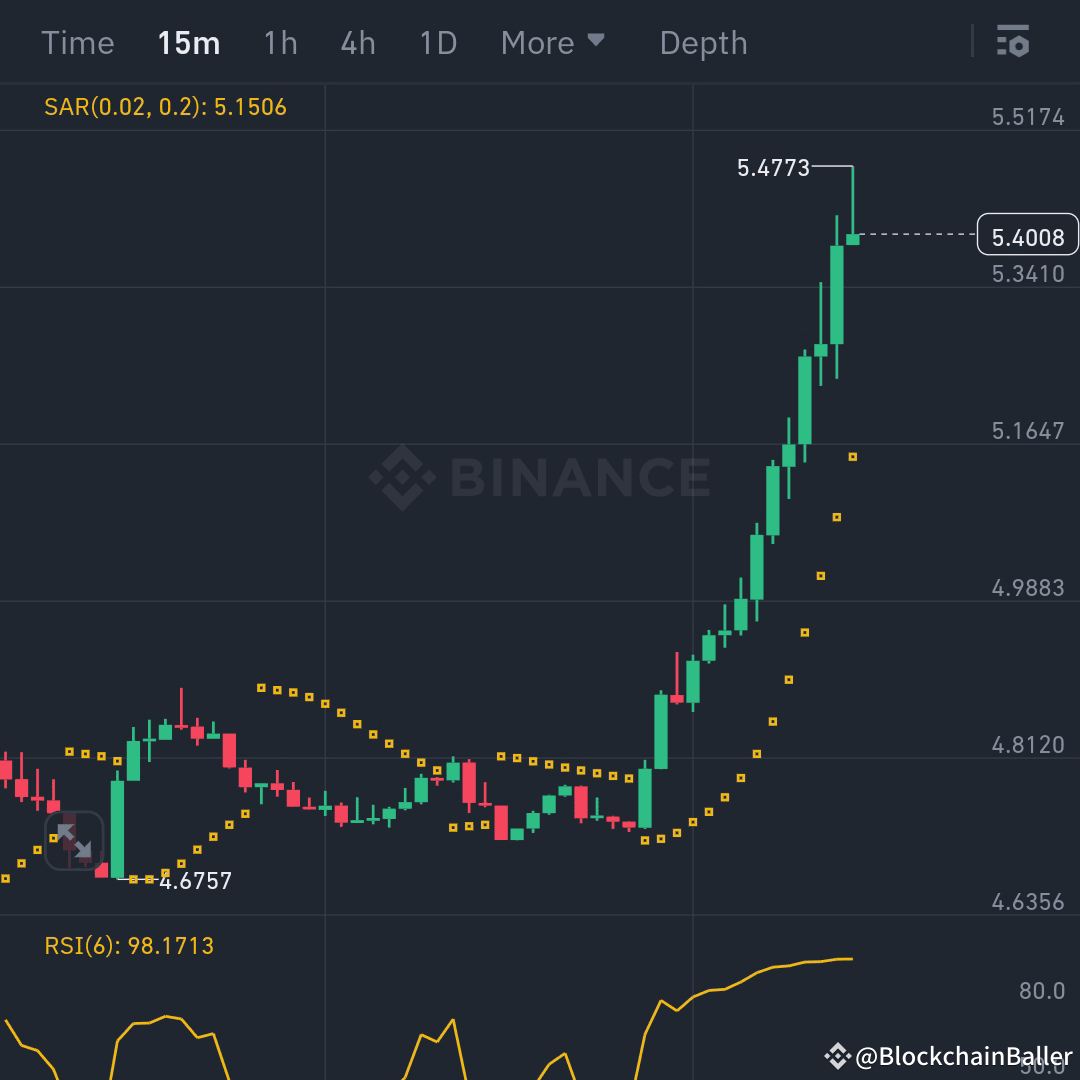Screen dimensions: 1080x1080
Task: Click the high price label 5.4773
Action: coord(773,167)
